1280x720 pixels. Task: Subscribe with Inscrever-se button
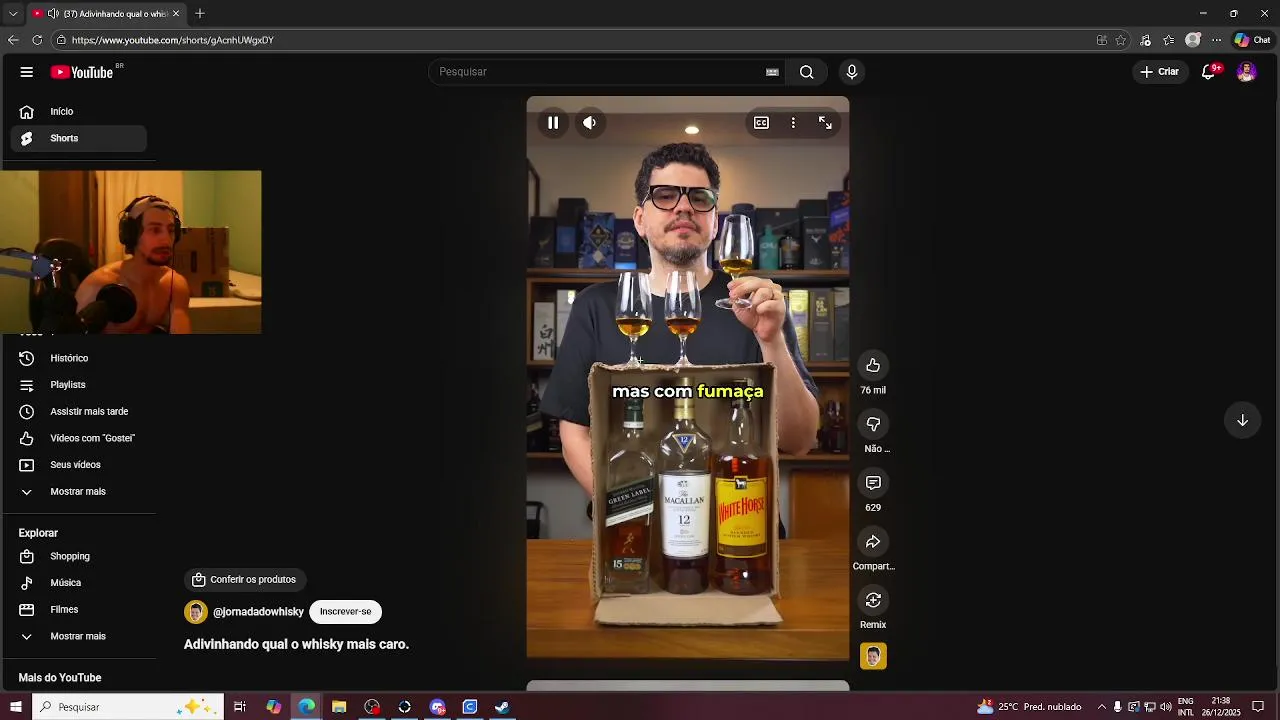[345, 612]
